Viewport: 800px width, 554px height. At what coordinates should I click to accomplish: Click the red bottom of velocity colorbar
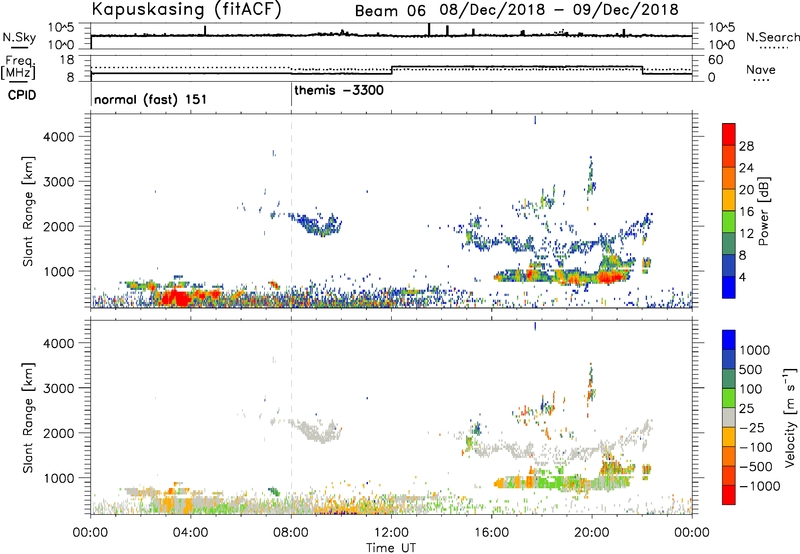point(729,495)
